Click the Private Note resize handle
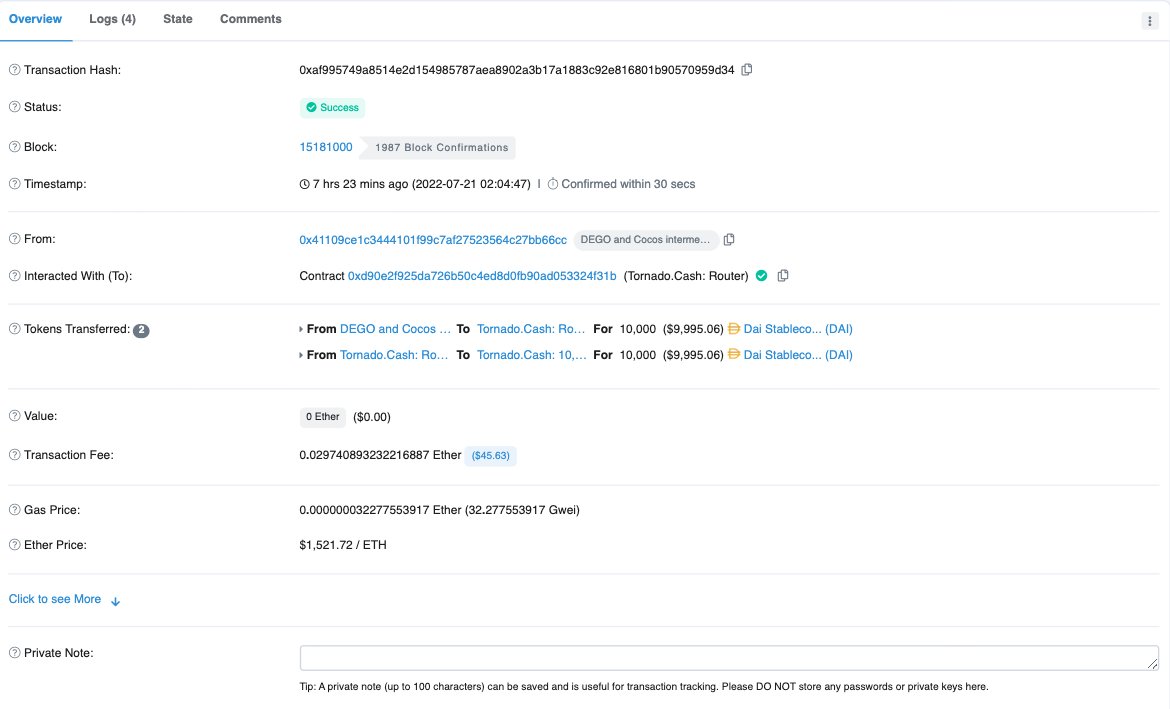1170x709 pixels. (x=1153, y=663)
